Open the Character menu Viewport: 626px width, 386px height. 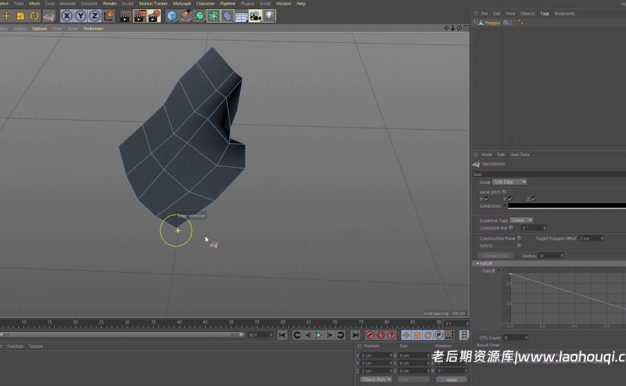point(206,4)
